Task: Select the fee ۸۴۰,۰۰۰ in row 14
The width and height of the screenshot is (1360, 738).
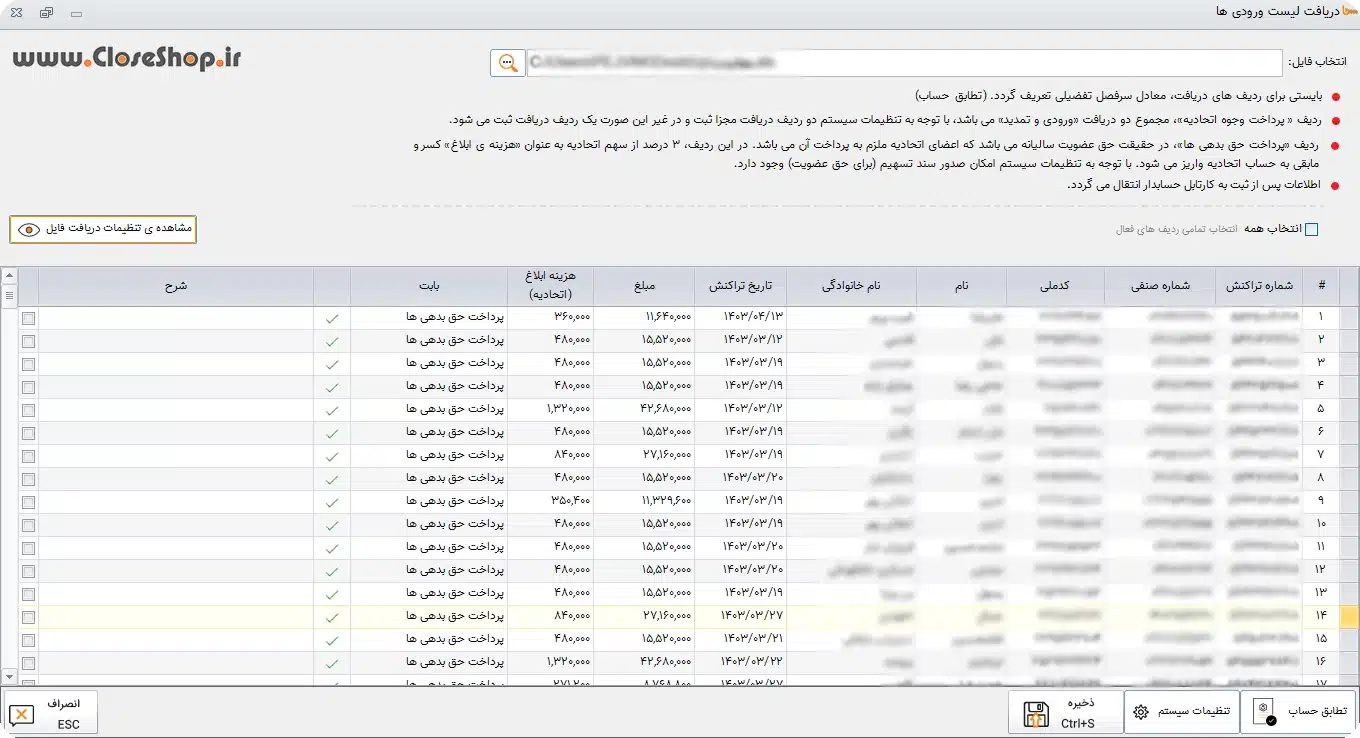Action: coord(571,617)
